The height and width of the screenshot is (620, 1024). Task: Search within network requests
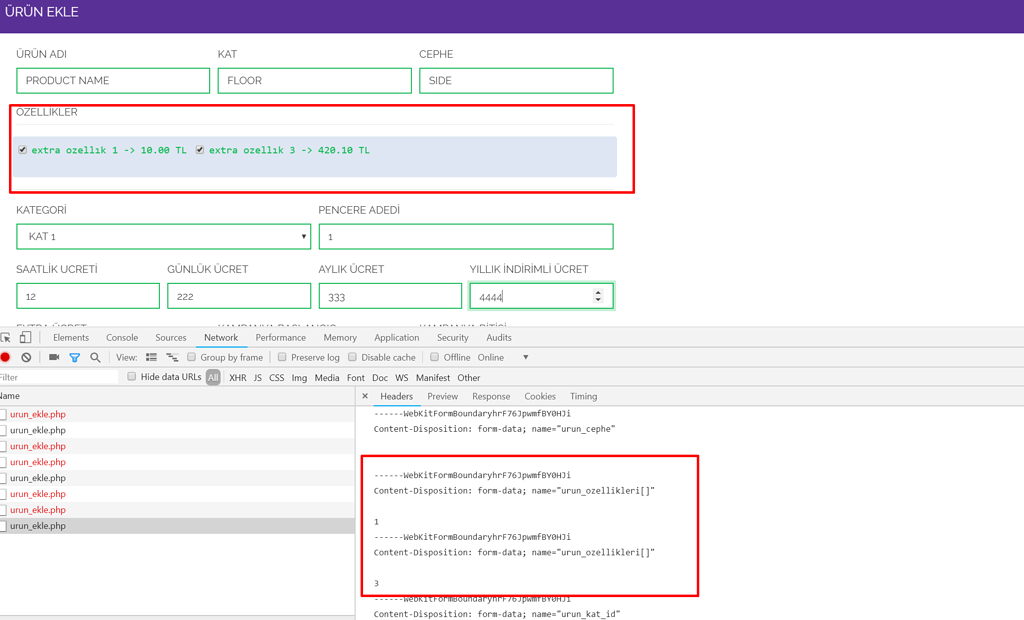(x=95, y=357)
